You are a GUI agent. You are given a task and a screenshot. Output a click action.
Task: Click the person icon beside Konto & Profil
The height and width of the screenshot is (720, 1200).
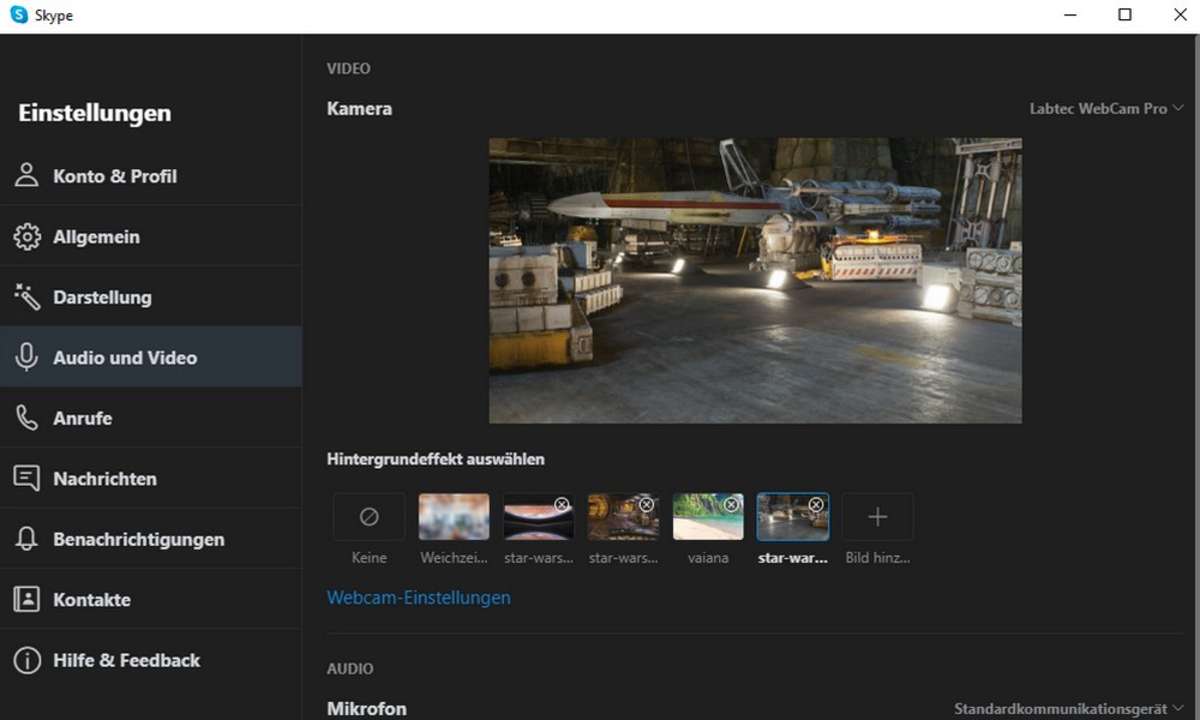pos(27,176)
